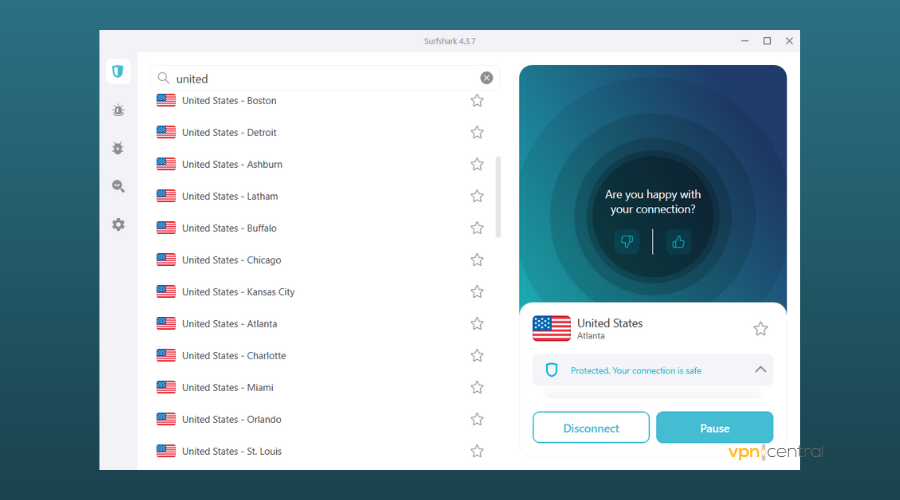Screen dimensions: 900x500
Task: Open the Antivirus bug icon in sidebar
Action: 118,148
